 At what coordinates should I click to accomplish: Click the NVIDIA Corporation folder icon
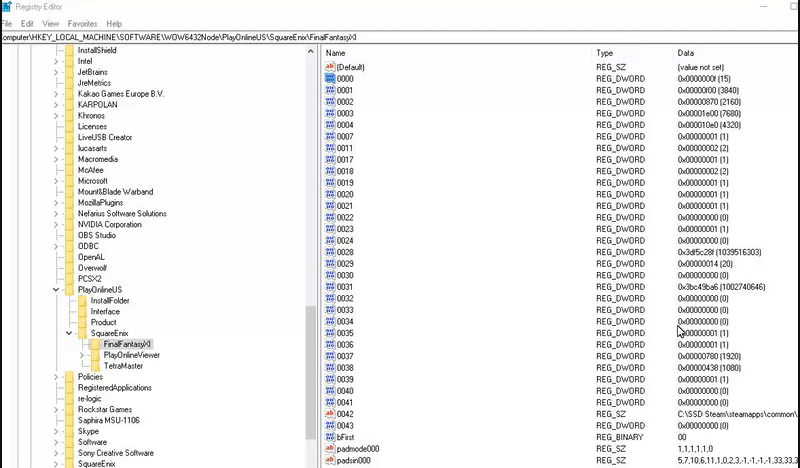tap(69, 225)
